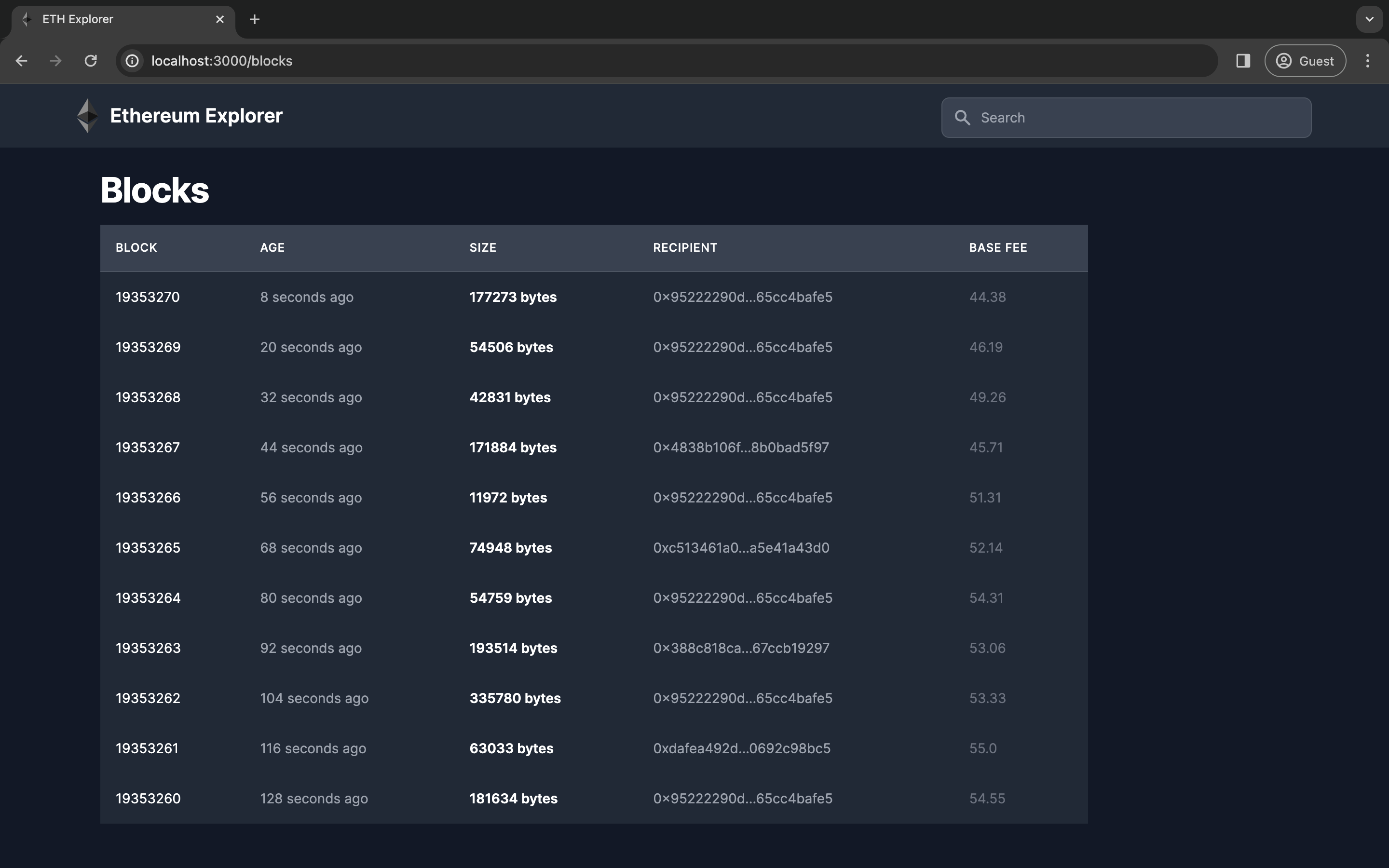Go back with the browser back arrow
The height and width of the screenshot is (868, 1389).
(22, 61)
